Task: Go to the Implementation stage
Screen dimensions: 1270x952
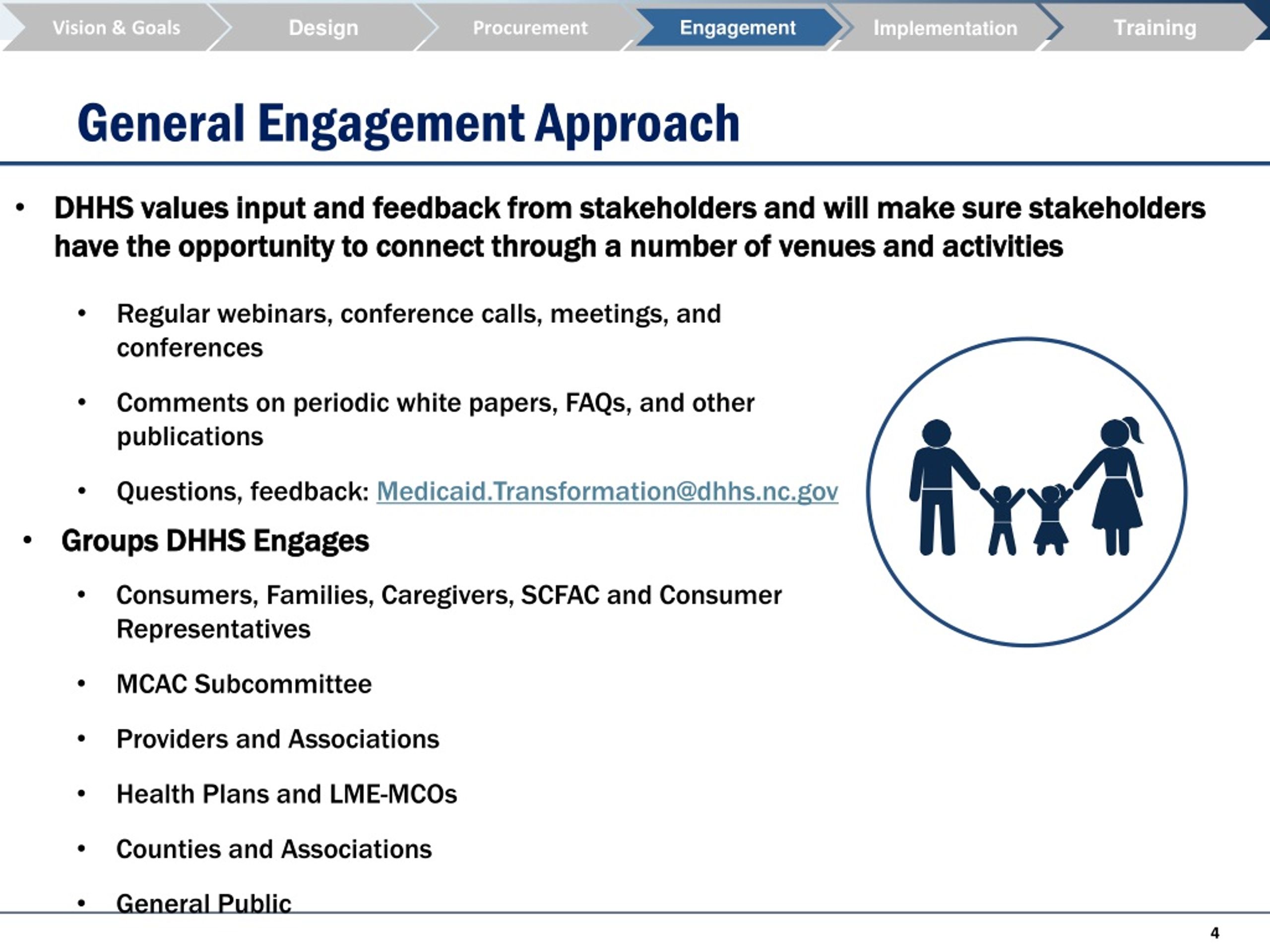Action: pos(945,28)
